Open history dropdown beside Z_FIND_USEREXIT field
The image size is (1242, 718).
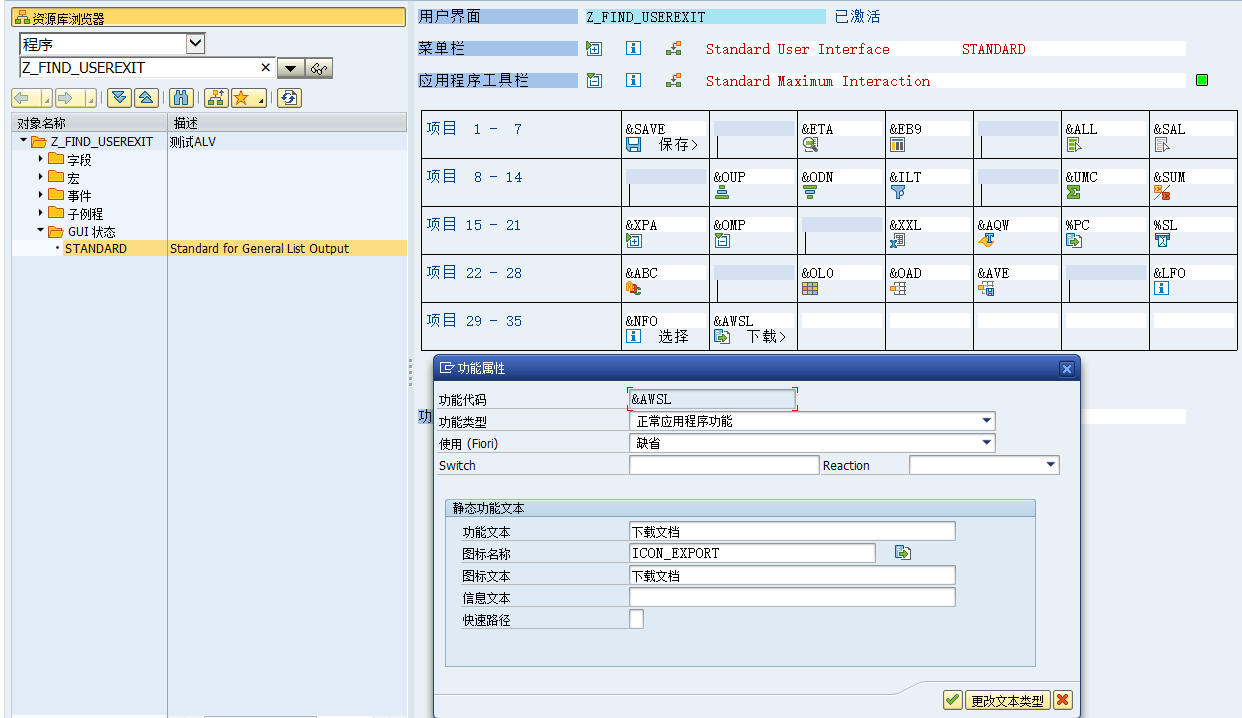point(290,68)
